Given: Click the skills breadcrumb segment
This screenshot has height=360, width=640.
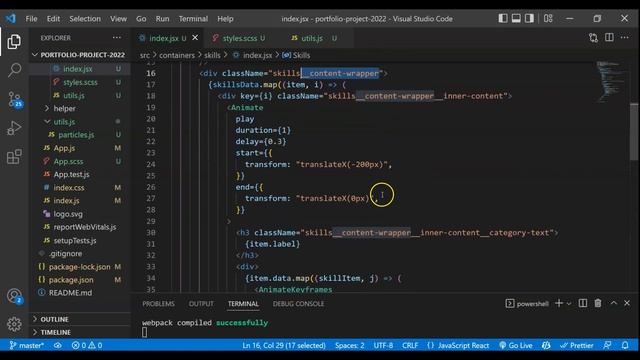Looking at the screenshot, I should (x=212, y=55).
